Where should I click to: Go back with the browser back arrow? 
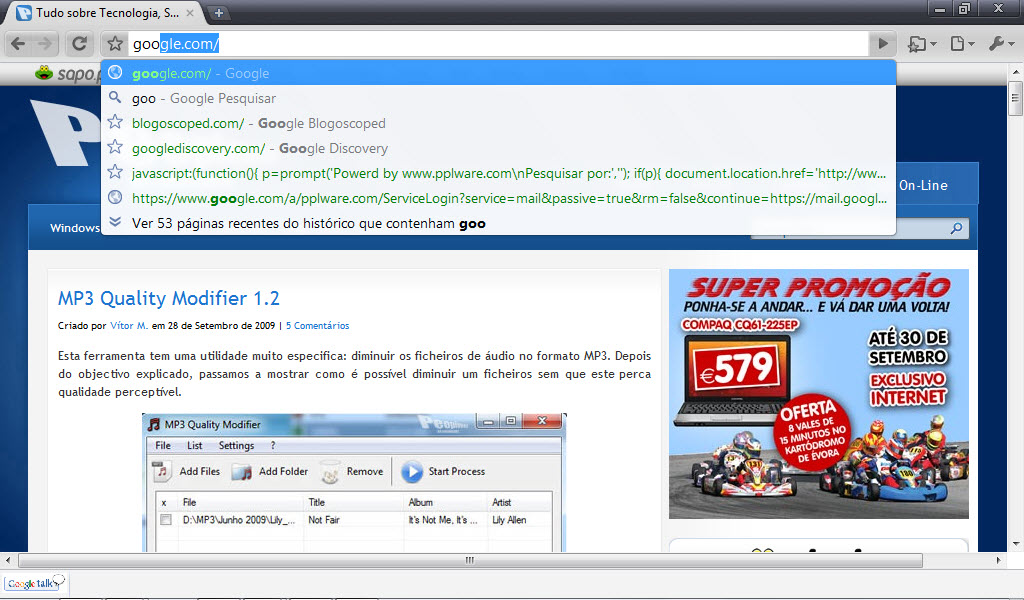(x=18, y=44)
